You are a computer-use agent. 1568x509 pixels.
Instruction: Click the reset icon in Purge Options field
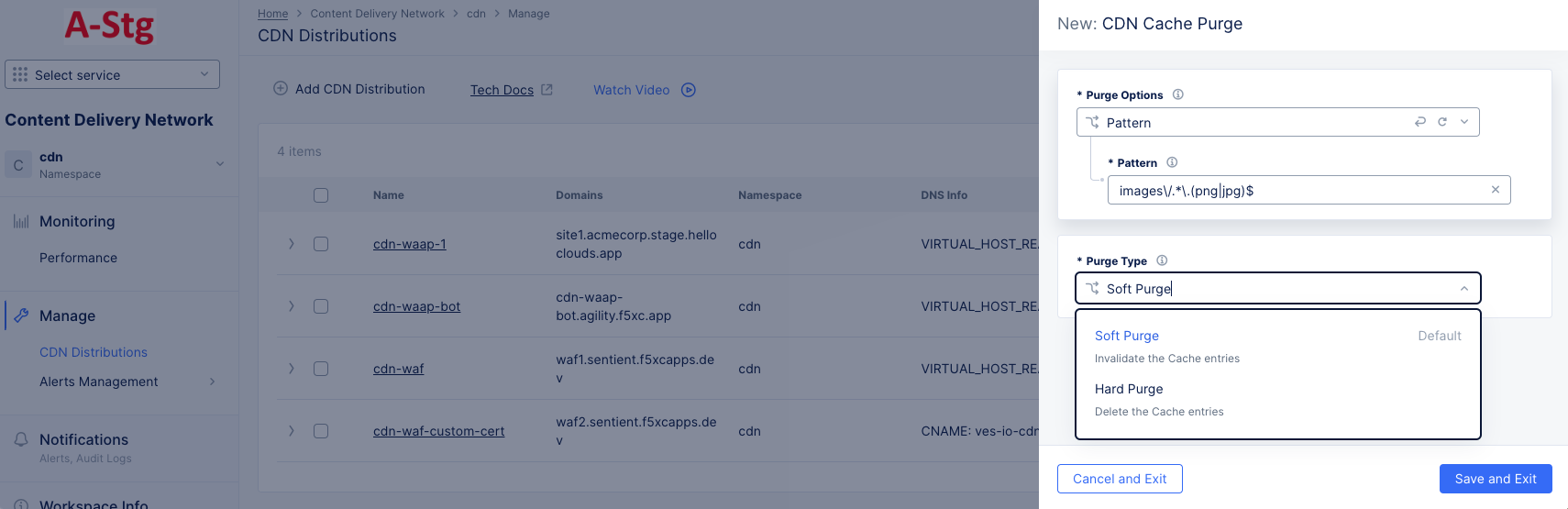(x=1442, y=122)
